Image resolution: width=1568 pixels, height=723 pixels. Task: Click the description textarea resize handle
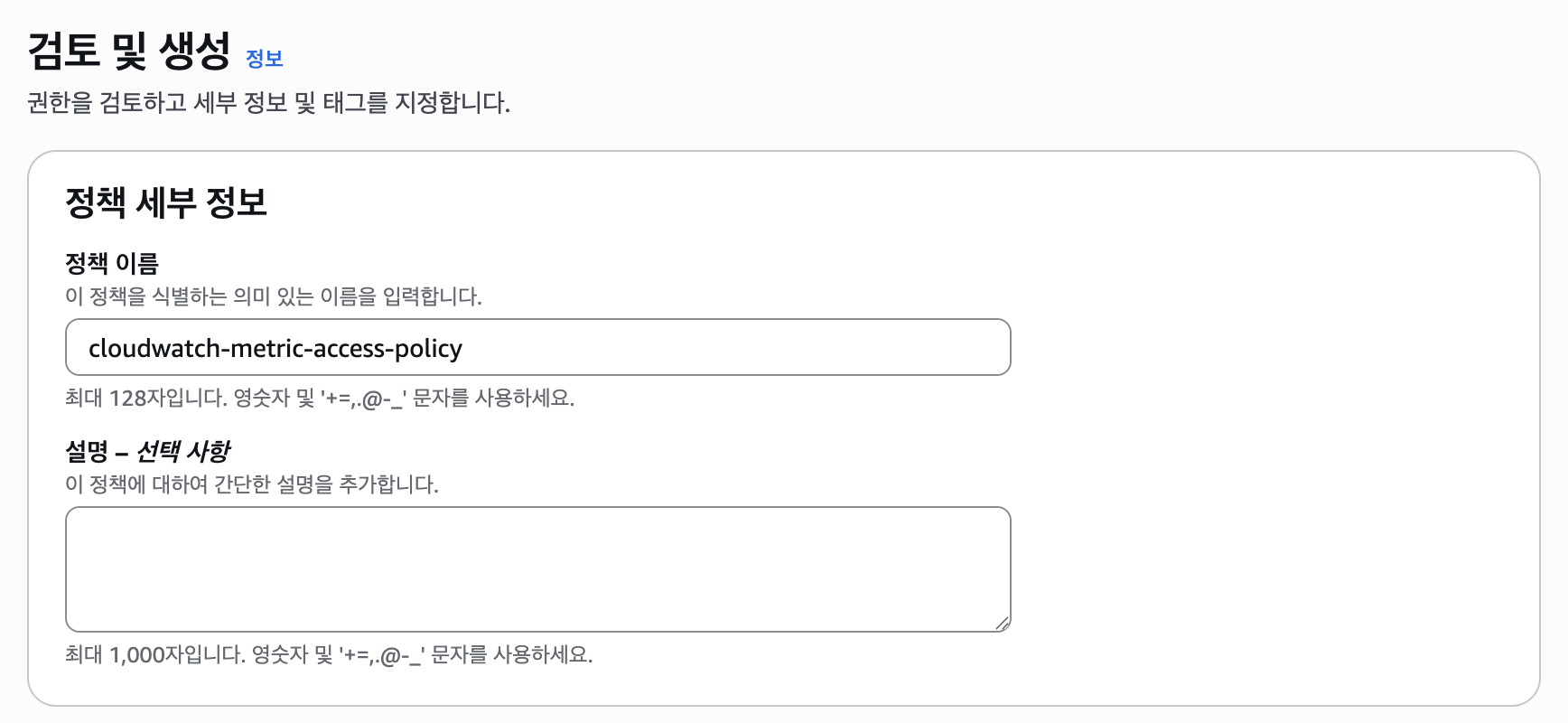click(x=1002, y=623)
